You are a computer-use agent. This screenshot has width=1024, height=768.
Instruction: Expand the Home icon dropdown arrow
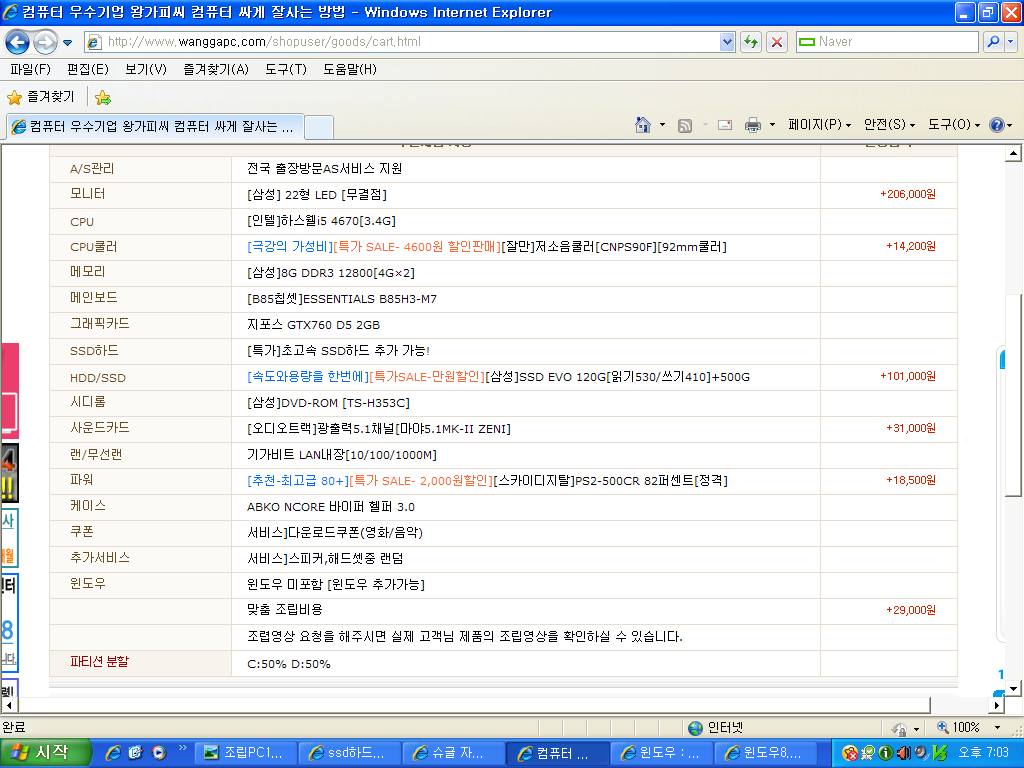(662, 125)
